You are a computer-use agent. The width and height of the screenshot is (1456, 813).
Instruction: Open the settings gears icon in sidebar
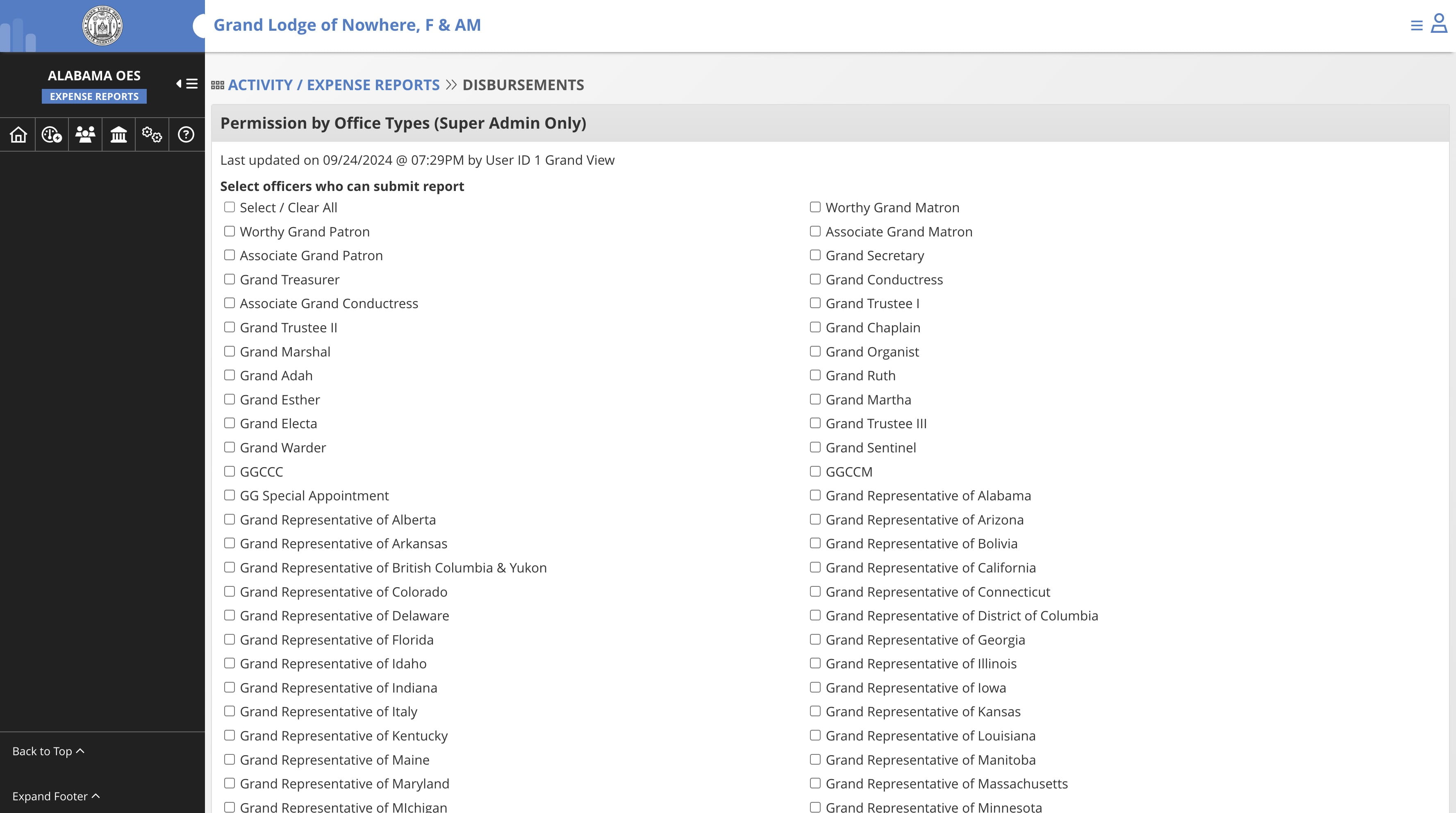click(152, 134)
